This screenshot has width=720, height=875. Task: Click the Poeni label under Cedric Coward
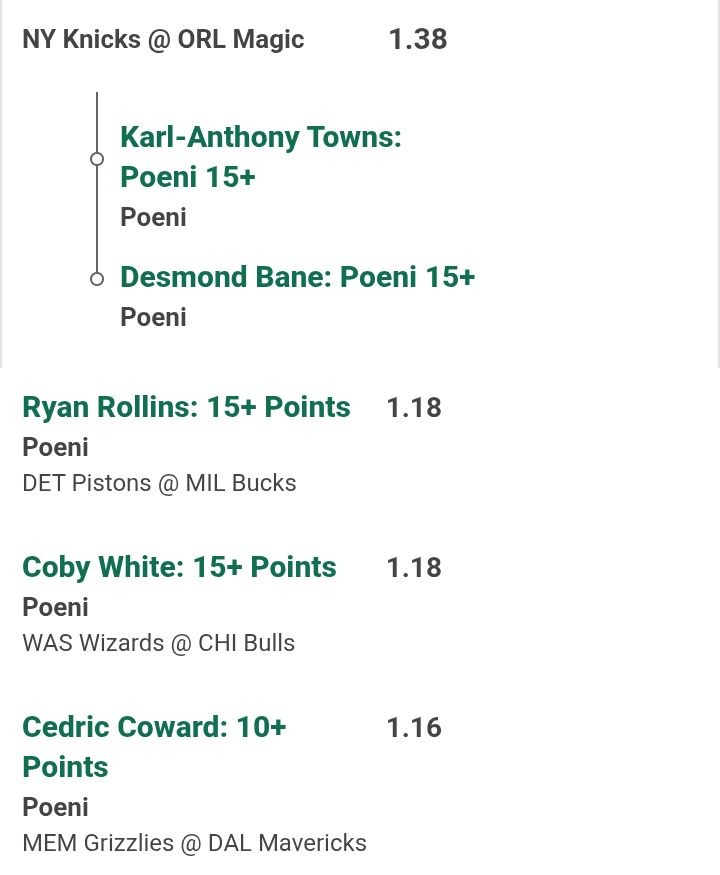tap(55, 807)
